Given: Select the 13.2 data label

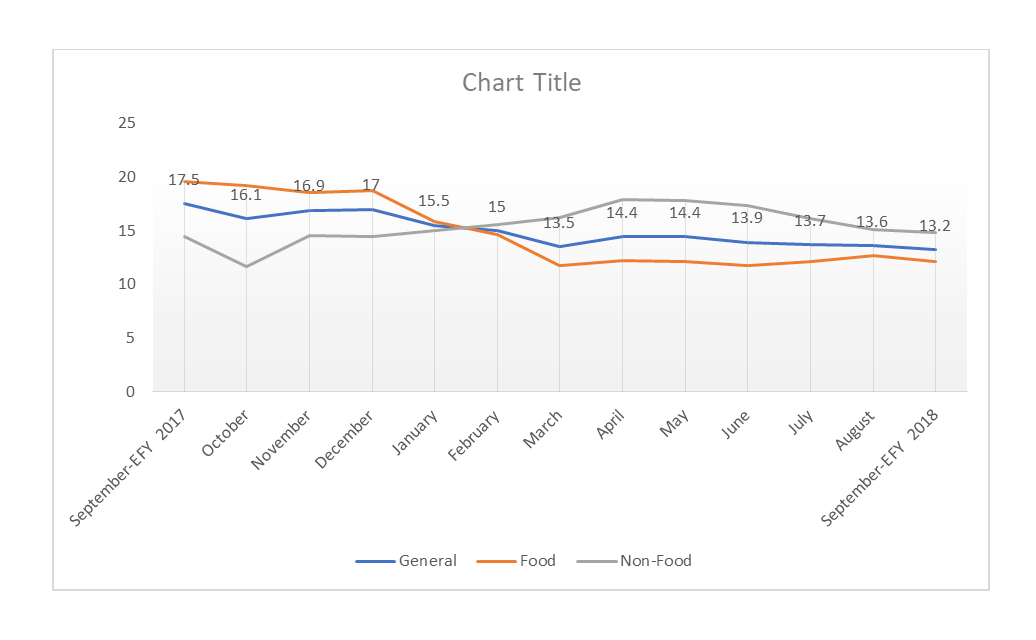Looking at the screenshot, I should [x=934, y=226].
